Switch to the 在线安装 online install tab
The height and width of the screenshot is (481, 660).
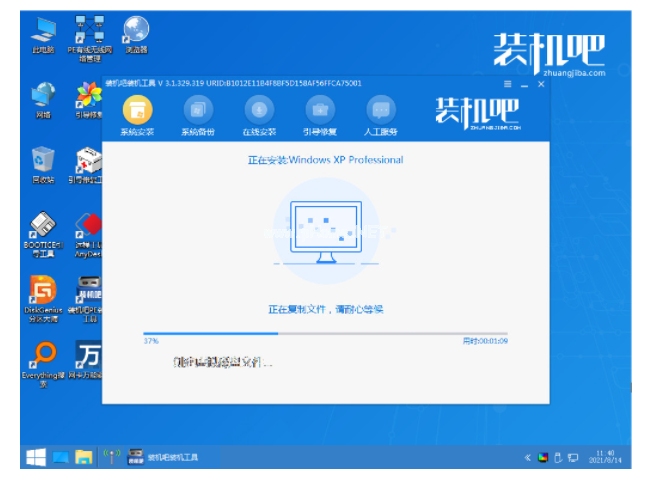pos(259,116)
